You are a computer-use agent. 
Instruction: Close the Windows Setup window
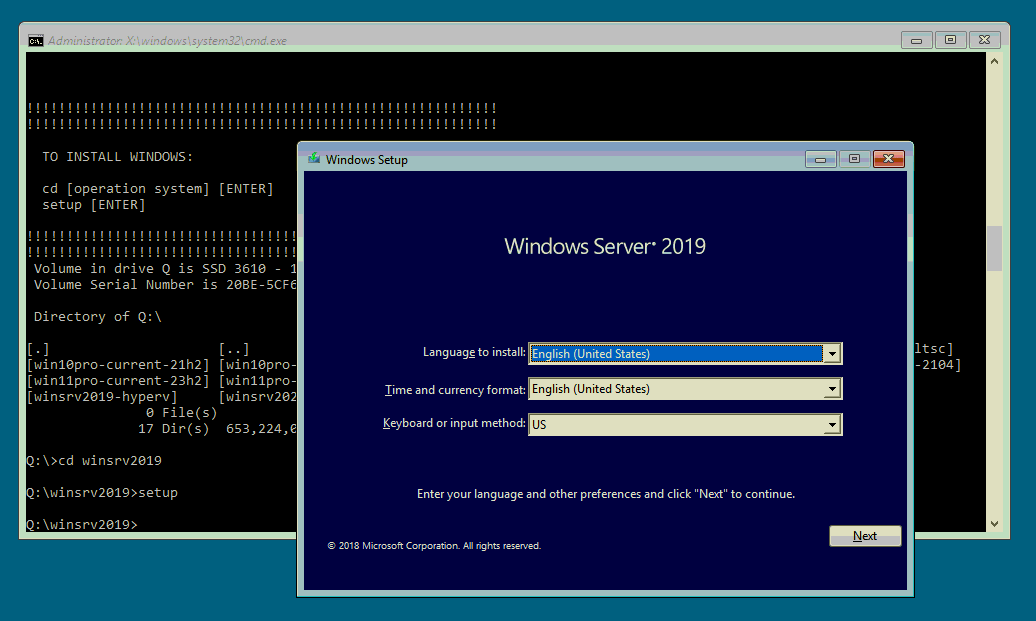tap(888, 159)
